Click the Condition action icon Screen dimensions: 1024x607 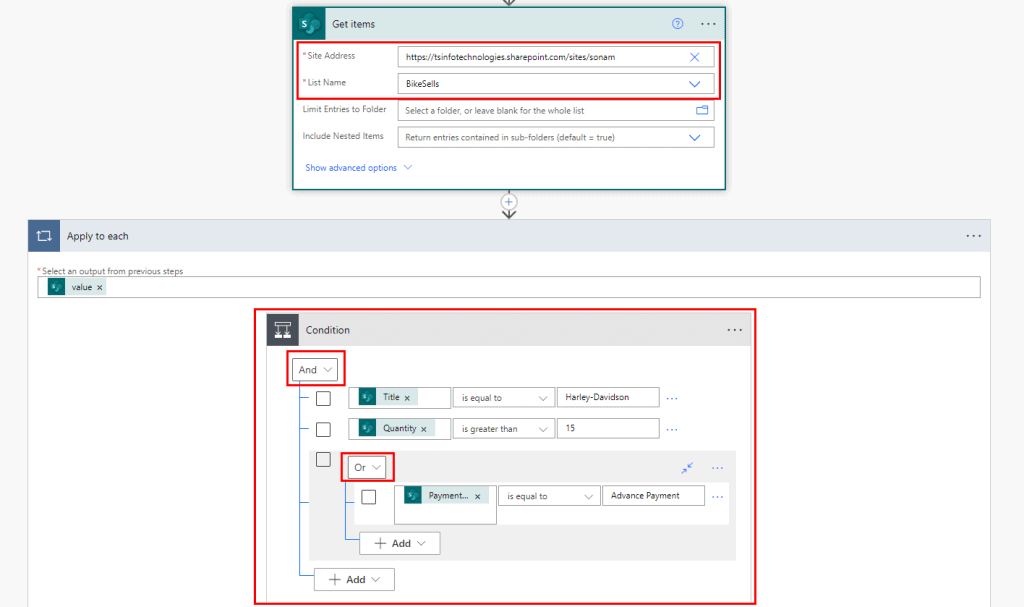click(283, 330)
